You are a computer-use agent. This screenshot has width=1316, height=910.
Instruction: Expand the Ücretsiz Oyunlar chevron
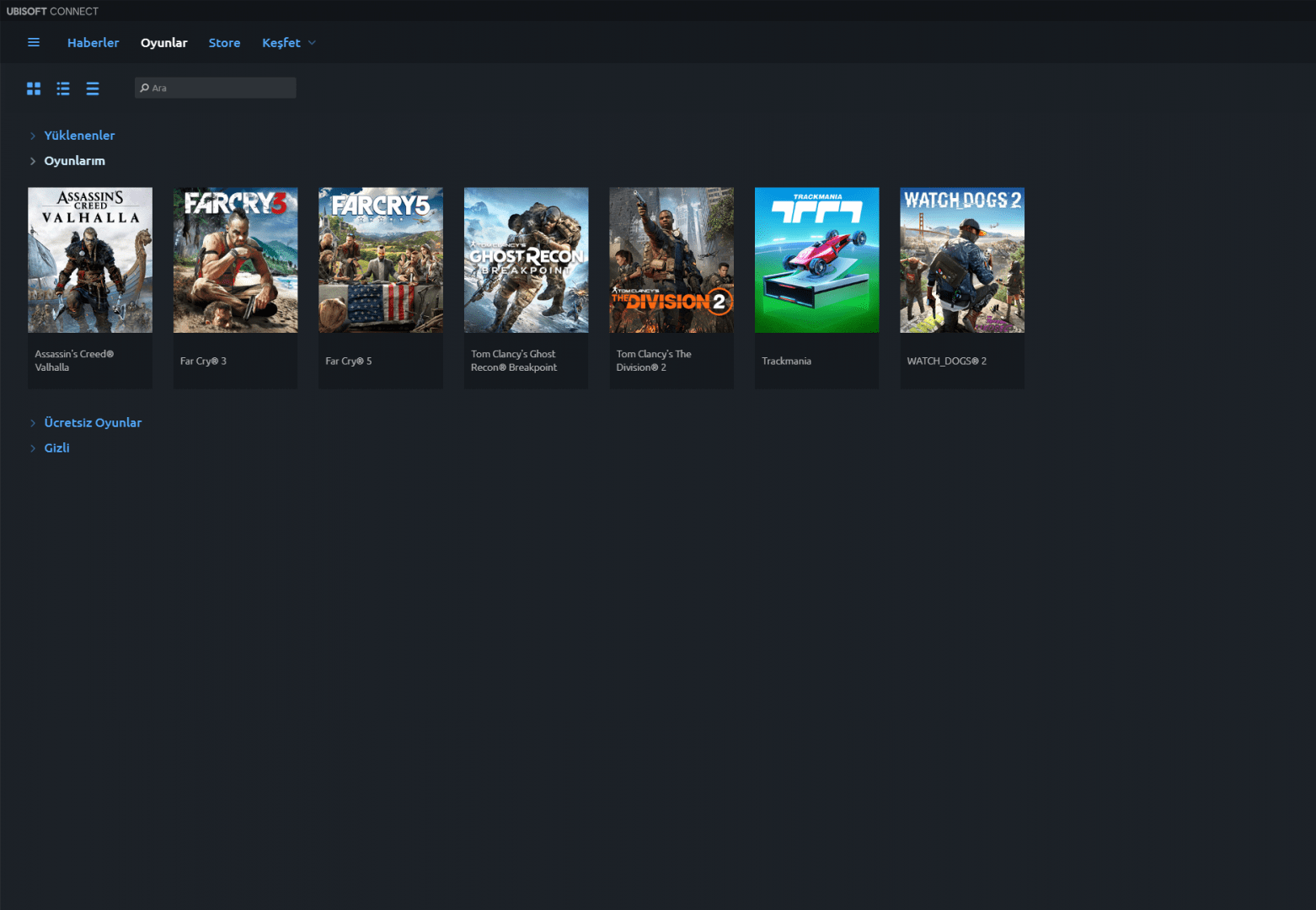[x=33, y=423]
